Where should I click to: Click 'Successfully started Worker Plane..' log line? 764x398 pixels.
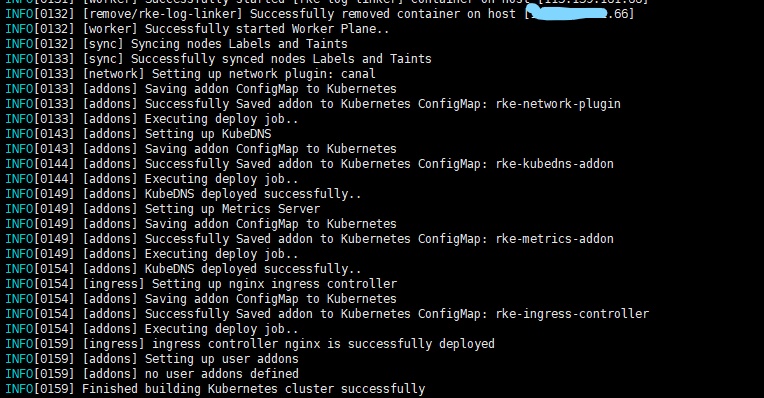pyautogui.click(x=197, y=29)
